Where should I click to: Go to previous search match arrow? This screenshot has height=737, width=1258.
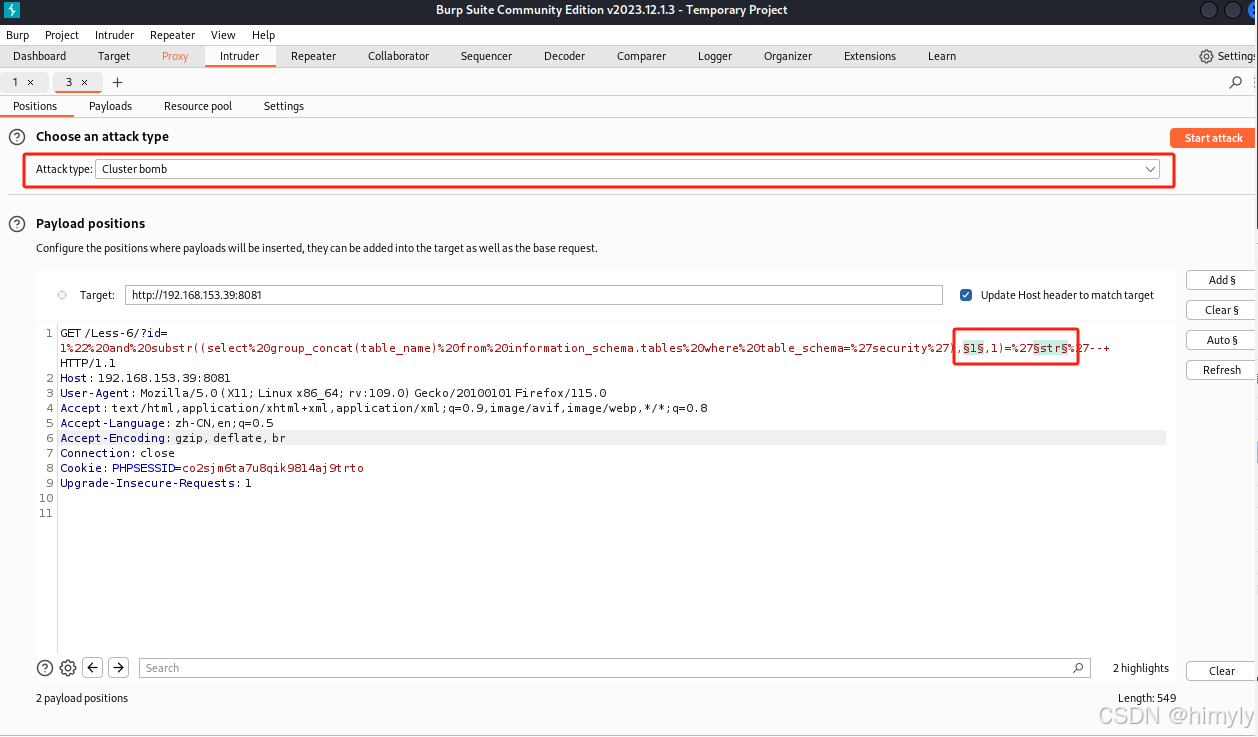(93, 668)
